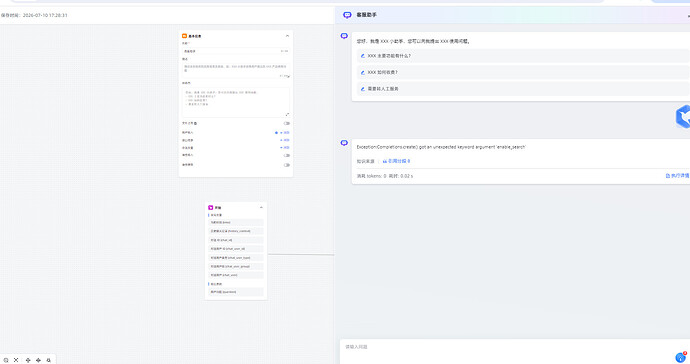690x364 pixels.
Task: Select the {question} output parameter row
Action: (236, 292)
